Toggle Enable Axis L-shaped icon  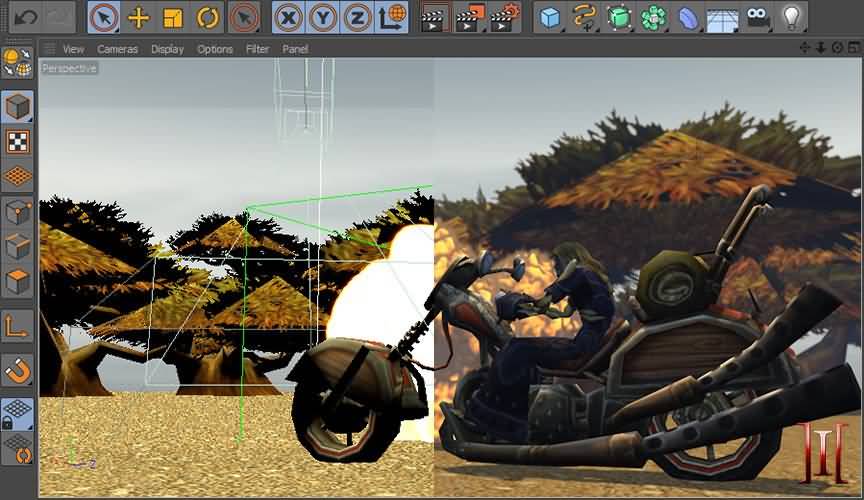coord(17,326)
